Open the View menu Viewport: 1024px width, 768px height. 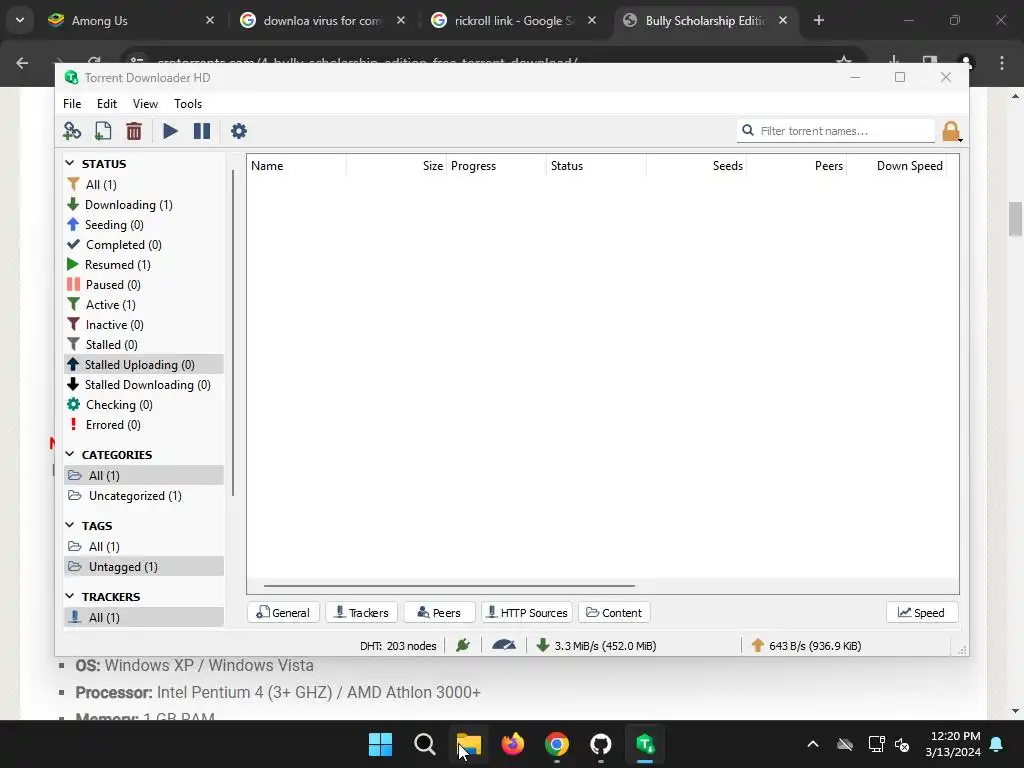[145, 104]
